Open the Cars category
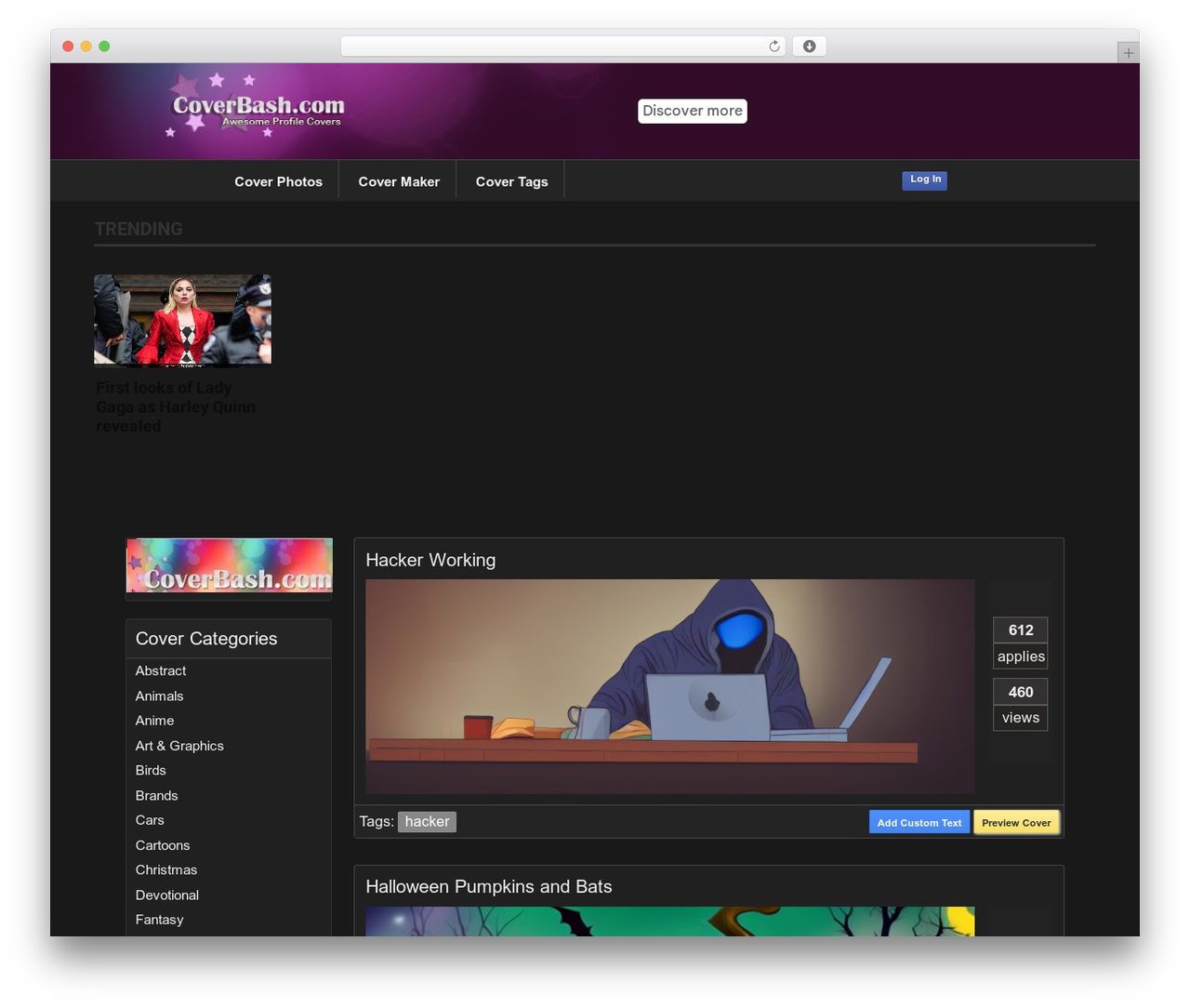Image resolution: width=1190 pixels, height=1008 pixels. point(150,820)
